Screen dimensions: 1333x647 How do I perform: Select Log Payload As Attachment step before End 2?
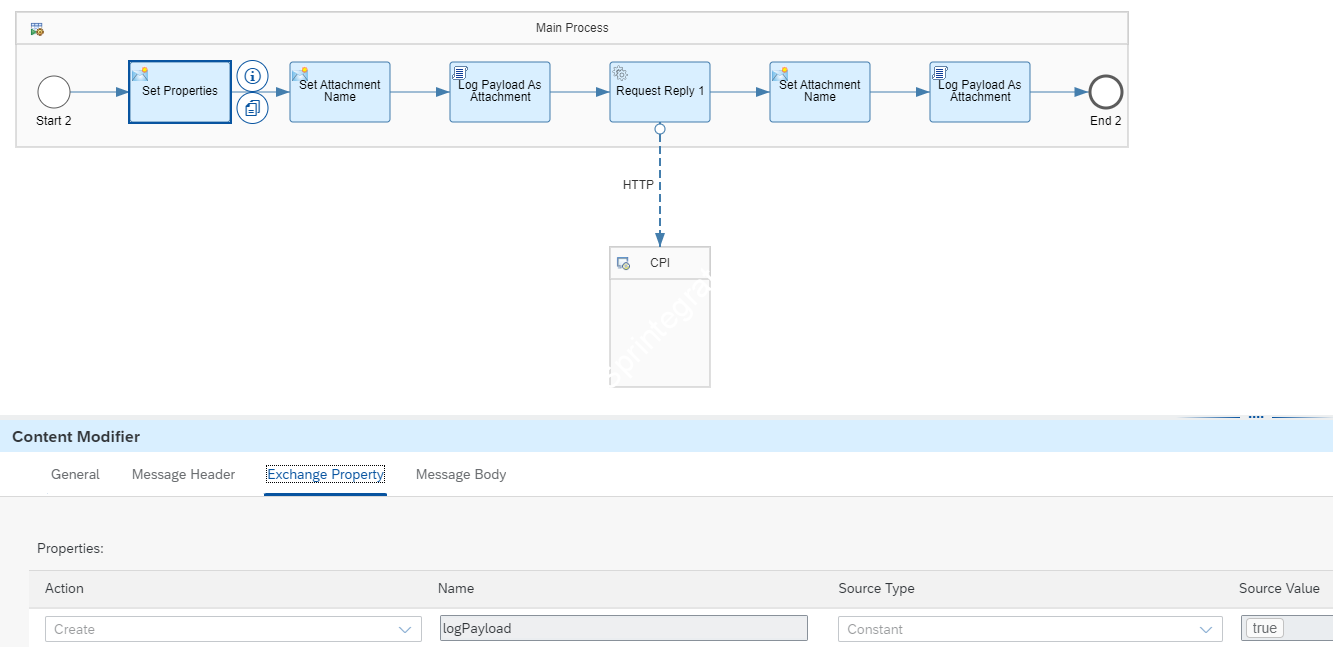tap(980, 92)
